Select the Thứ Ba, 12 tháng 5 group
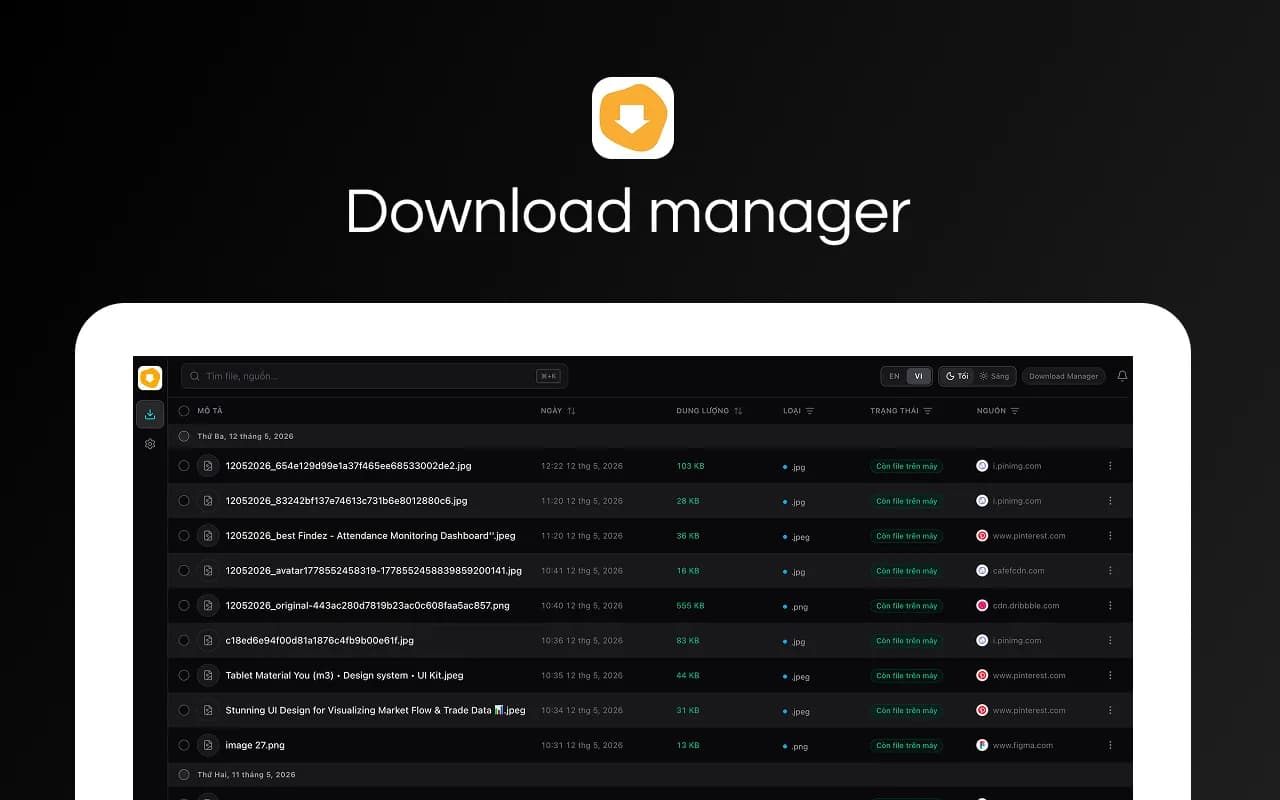 click(x=184, y=436)
